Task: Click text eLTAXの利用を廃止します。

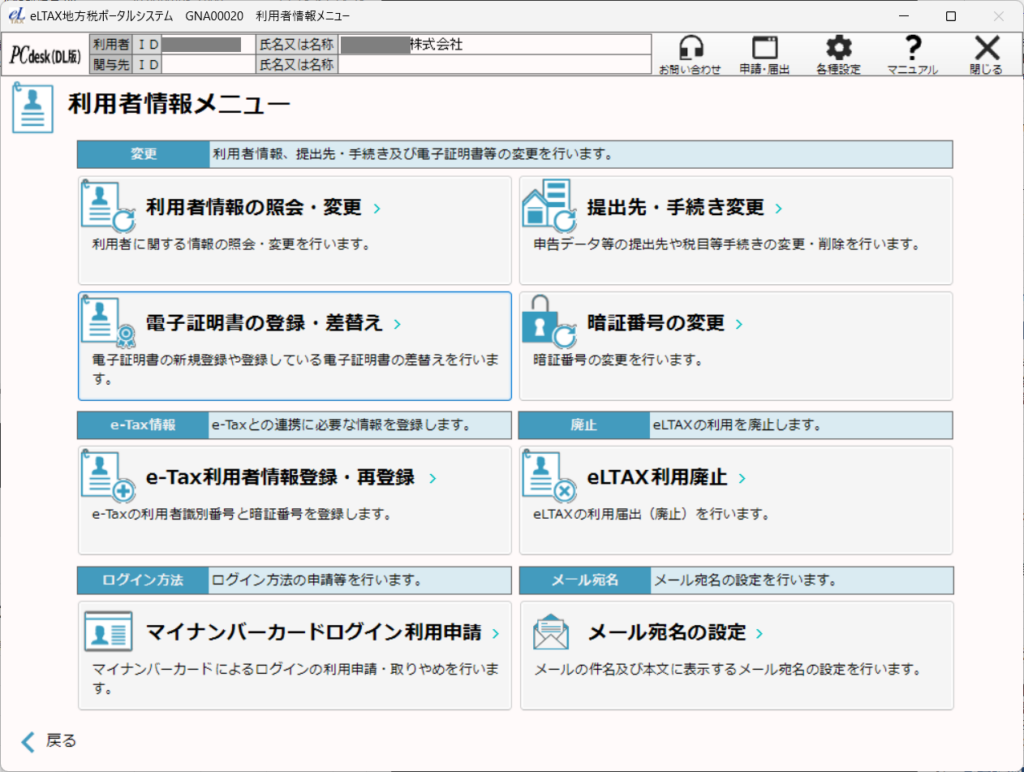Action: (x=737, y=425)
